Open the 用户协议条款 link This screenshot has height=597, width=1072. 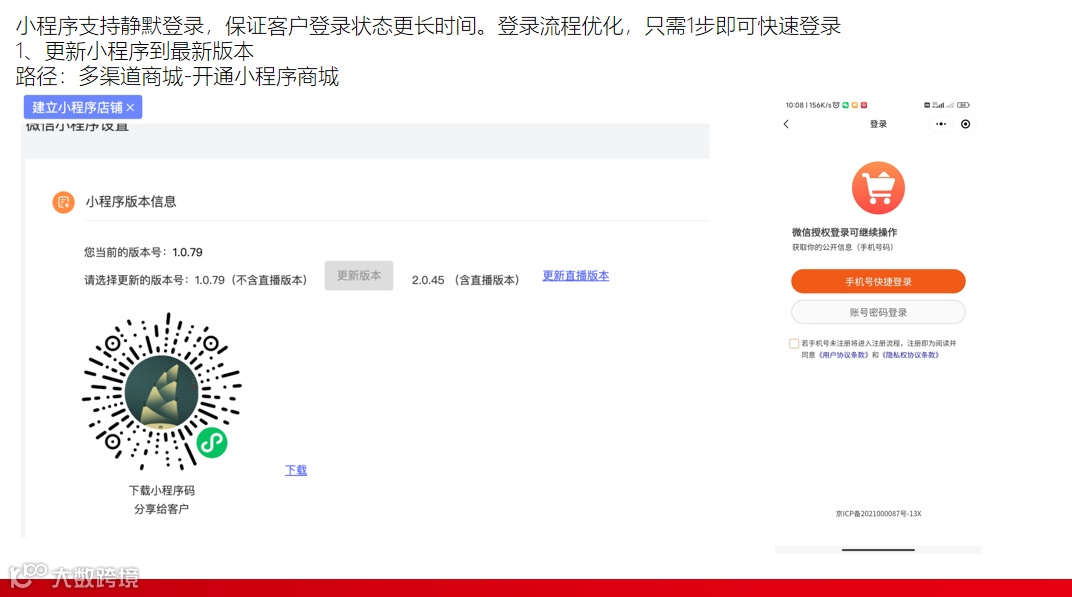tap(843, 355)
